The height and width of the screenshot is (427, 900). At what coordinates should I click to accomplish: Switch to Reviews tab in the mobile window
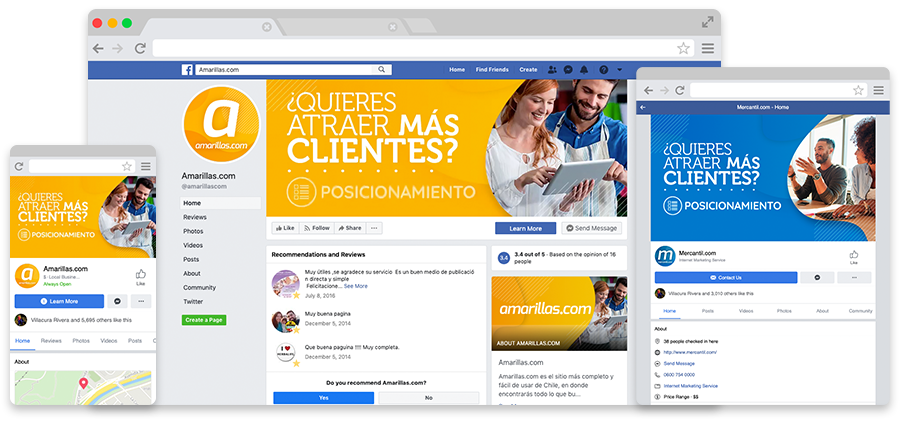pyautogui.click(x=51, y=341)
